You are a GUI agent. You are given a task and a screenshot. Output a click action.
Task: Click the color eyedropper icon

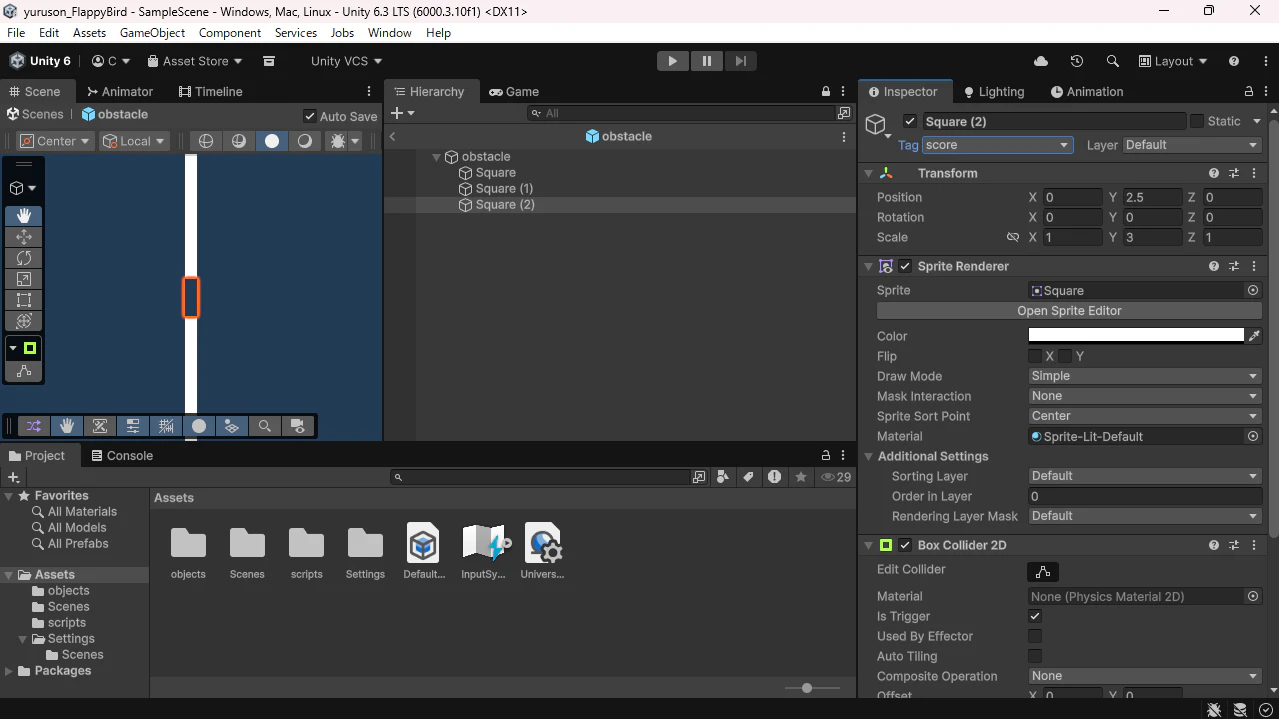point(1255,336)
